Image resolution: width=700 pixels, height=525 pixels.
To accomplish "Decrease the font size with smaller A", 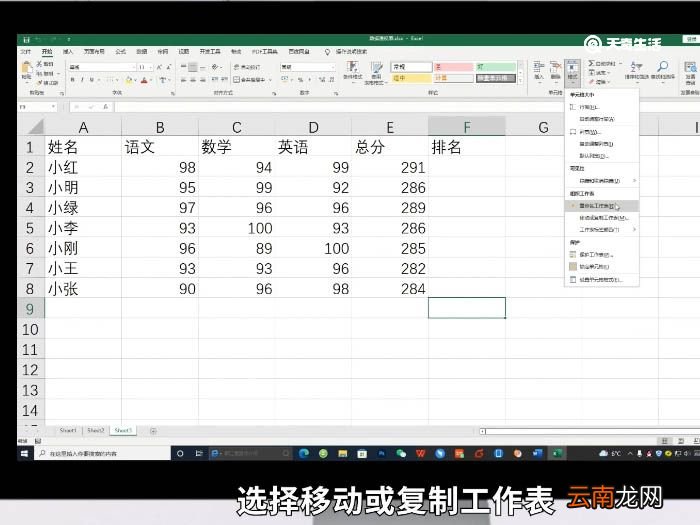I will pyautogui.click(x=169, y=67).
